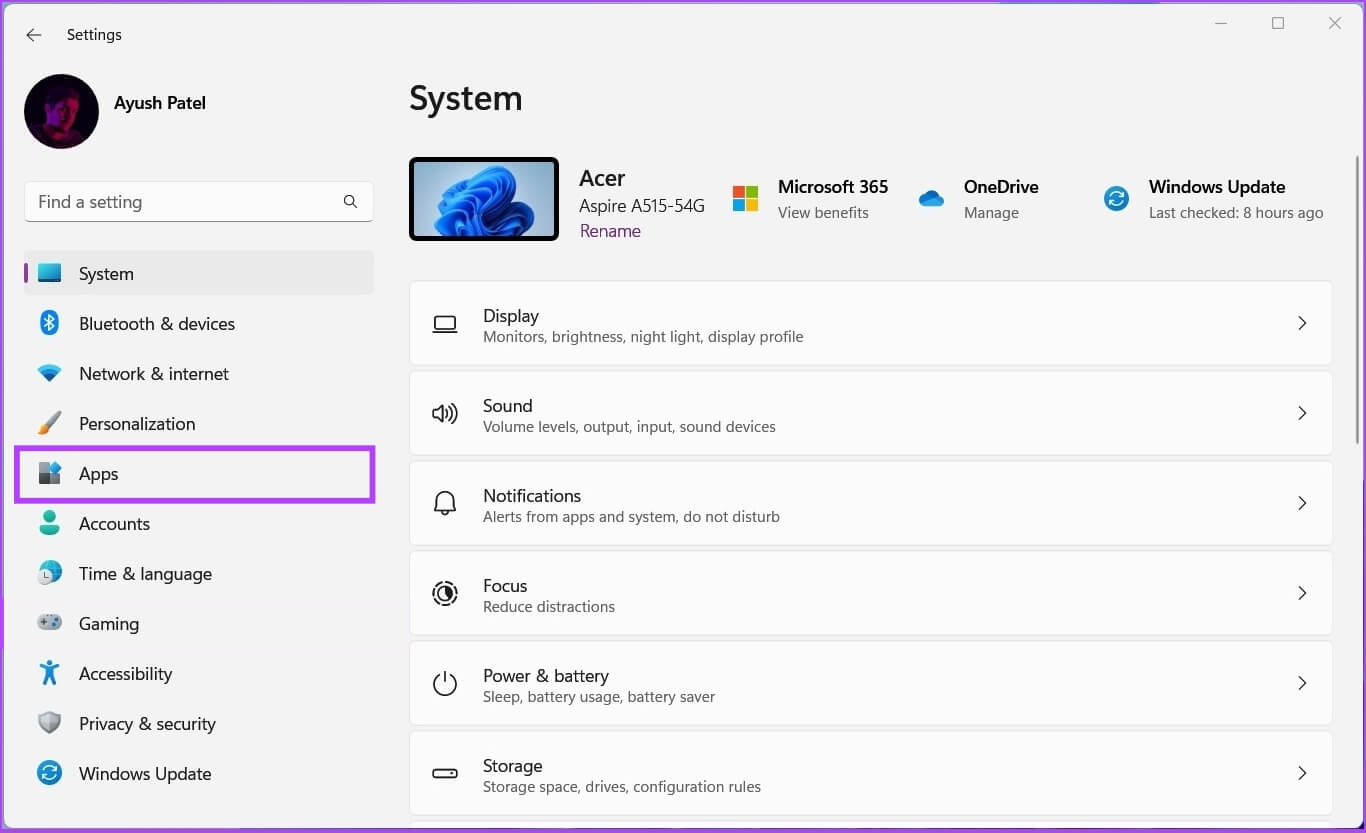Viewport: 1366px width, 833px height.
Task: Select Accounts in the sidebar
Action: click(114, 524)
